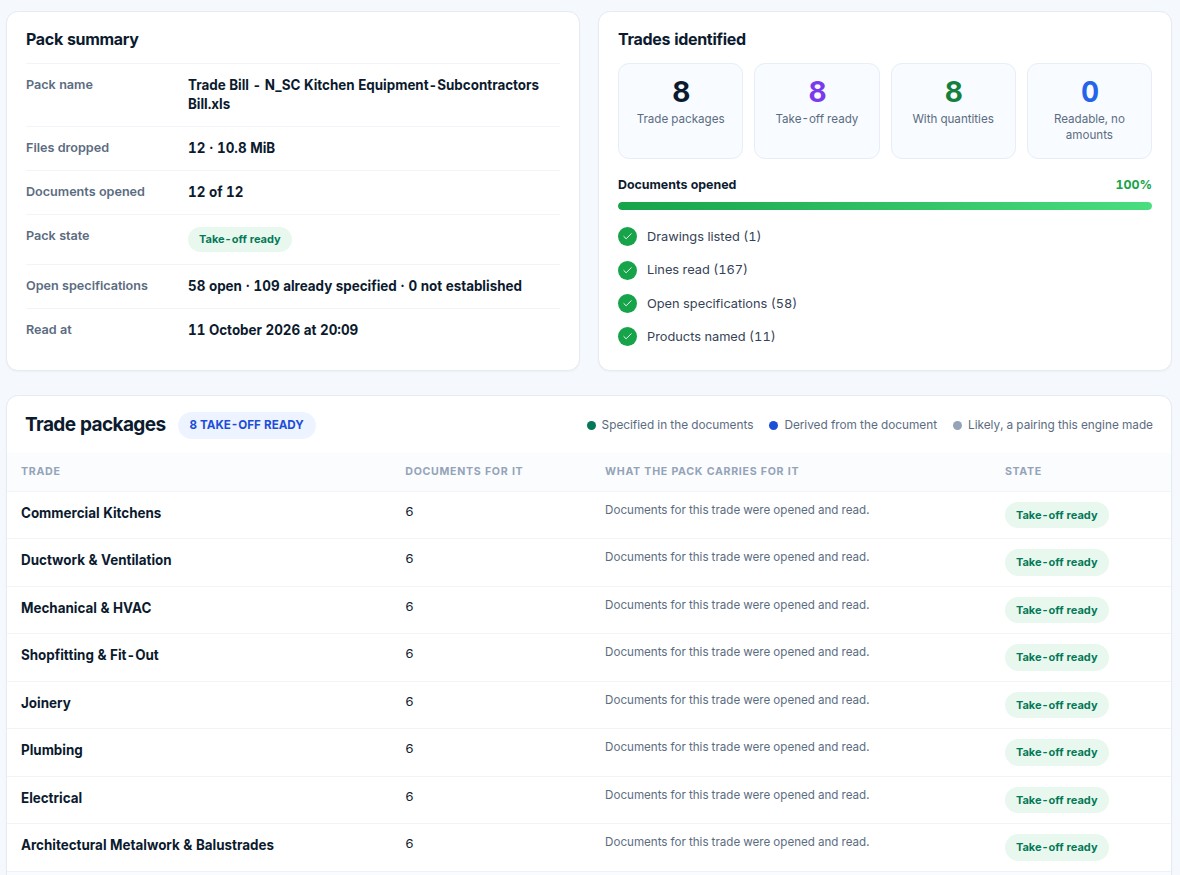
Task: Select the Readable, no amounts card
Action: 1089,111
